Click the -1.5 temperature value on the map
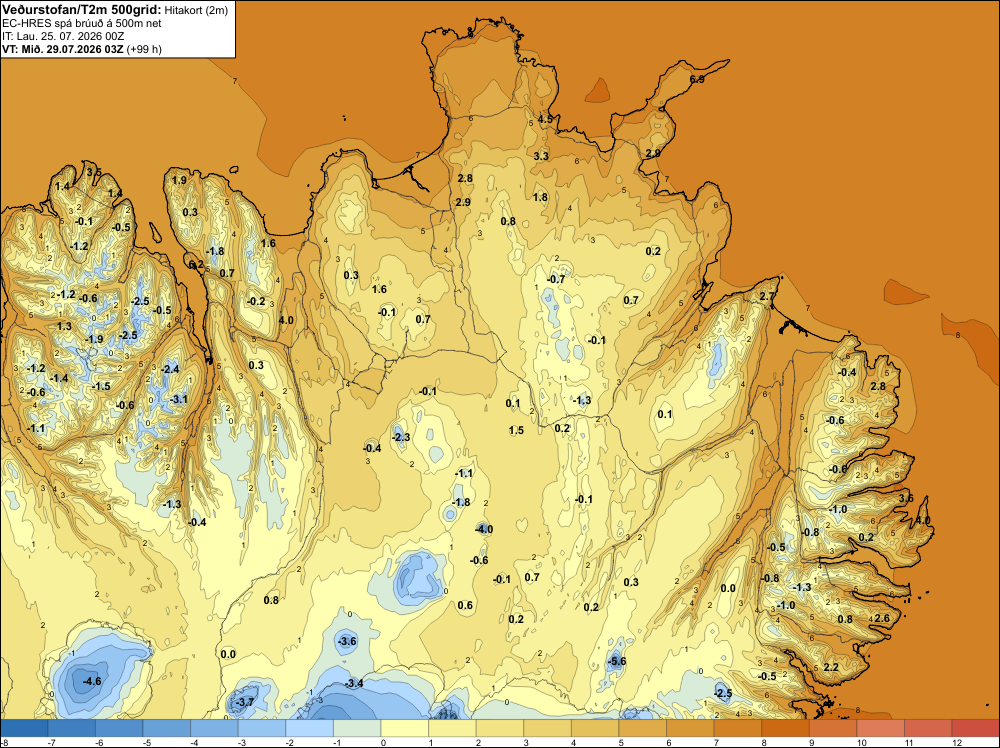Image resolution: width=1000 pixels, height=748 pixels. click(x=101, y=386)
